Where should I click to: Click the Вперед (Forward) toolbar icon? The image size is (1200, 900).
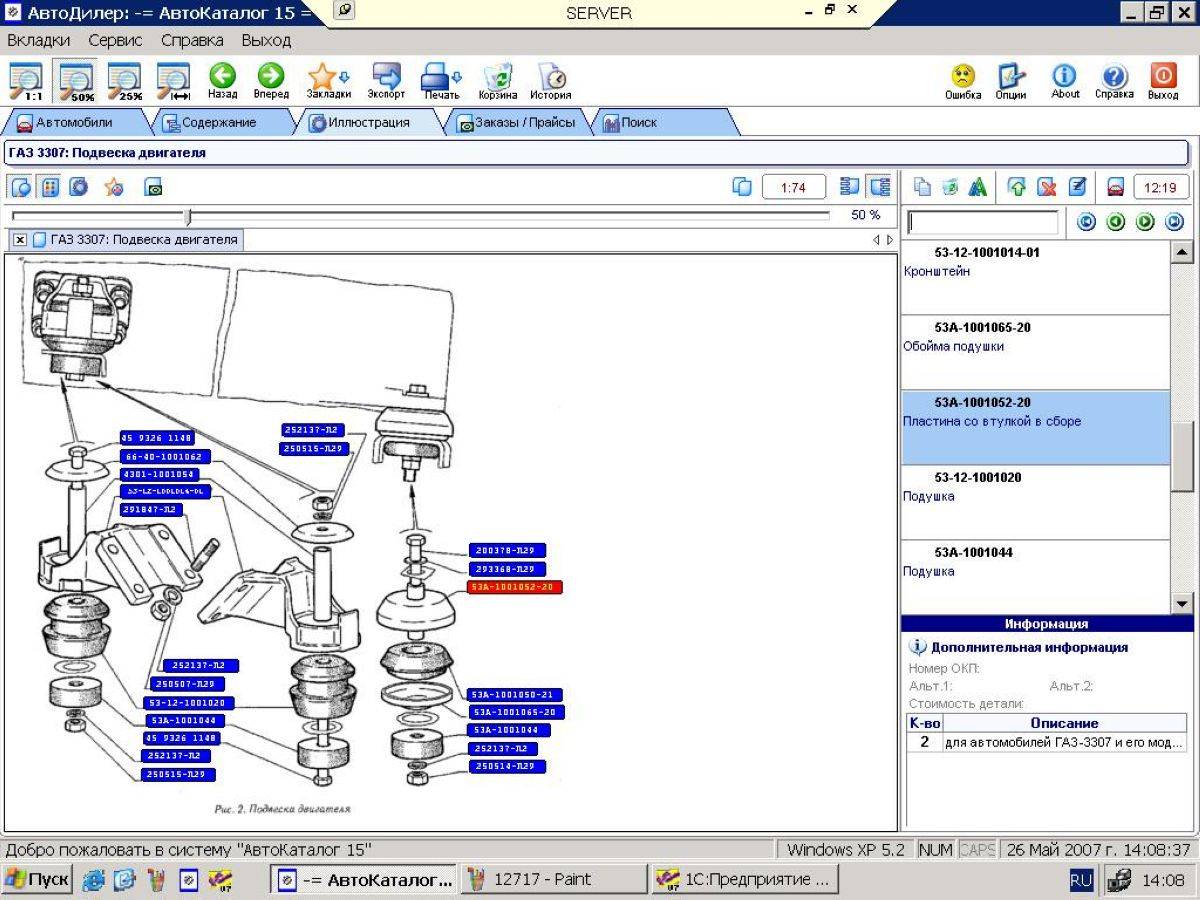pyautogui.click(x=270, y=81)
